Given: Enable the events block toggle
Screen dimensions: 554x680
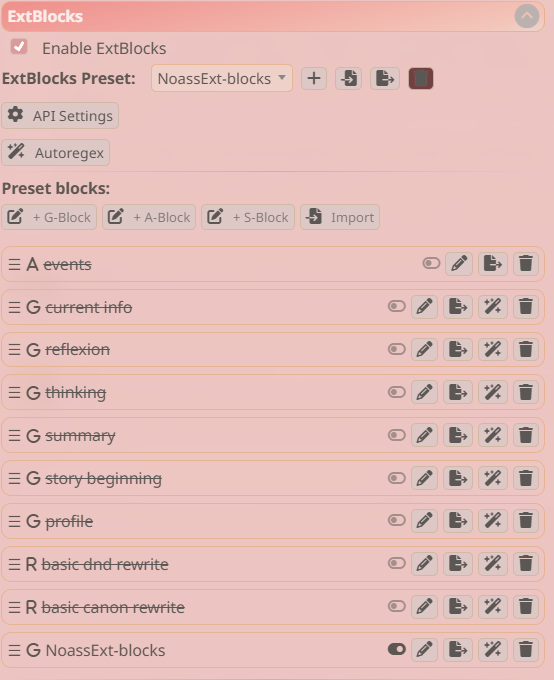Looking at the screenshot, I should [431, 263].
